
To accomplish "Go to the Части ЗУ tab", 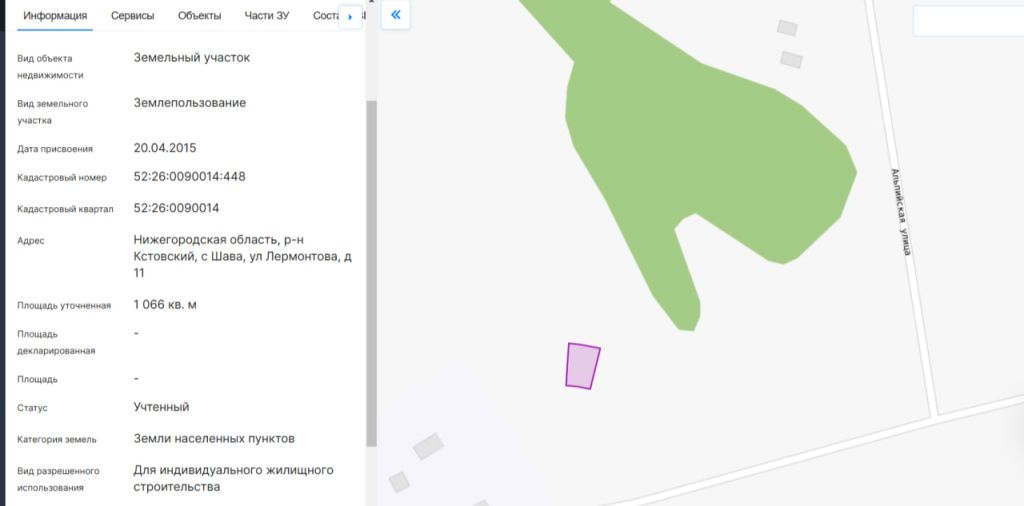I will [267, 16].
